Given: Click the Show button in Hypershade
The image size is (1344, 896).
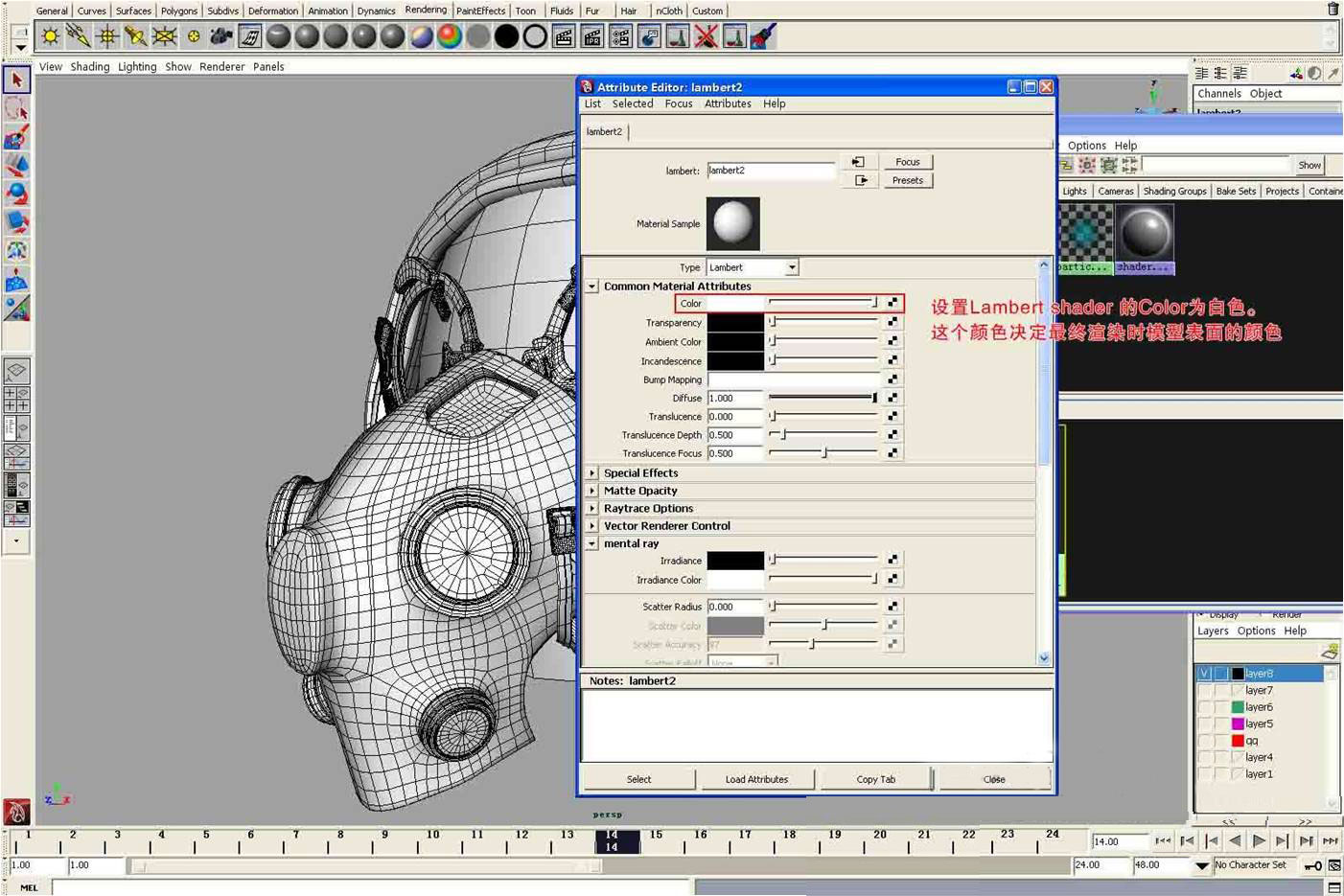Looking at the screenshot, I should point(1309,165).
